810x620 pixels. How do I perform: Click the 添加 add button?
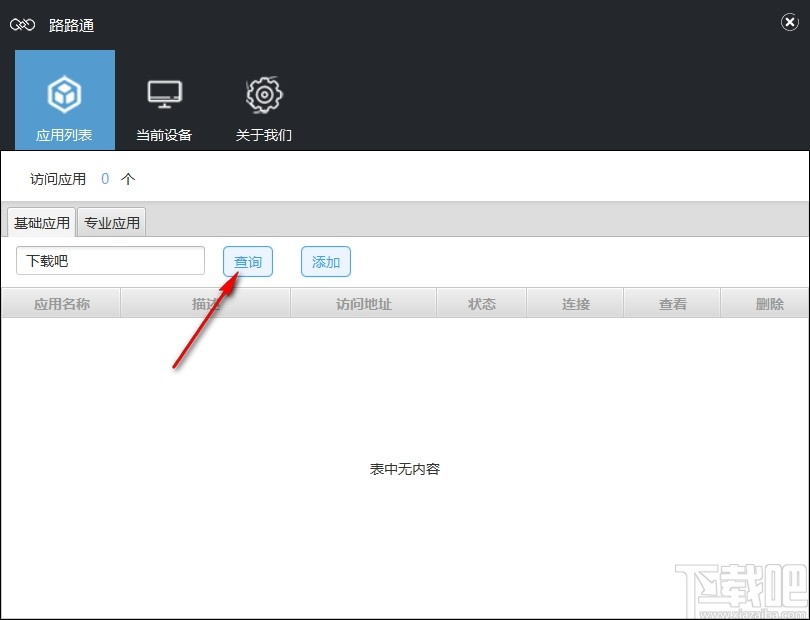(x=325, y=261)
